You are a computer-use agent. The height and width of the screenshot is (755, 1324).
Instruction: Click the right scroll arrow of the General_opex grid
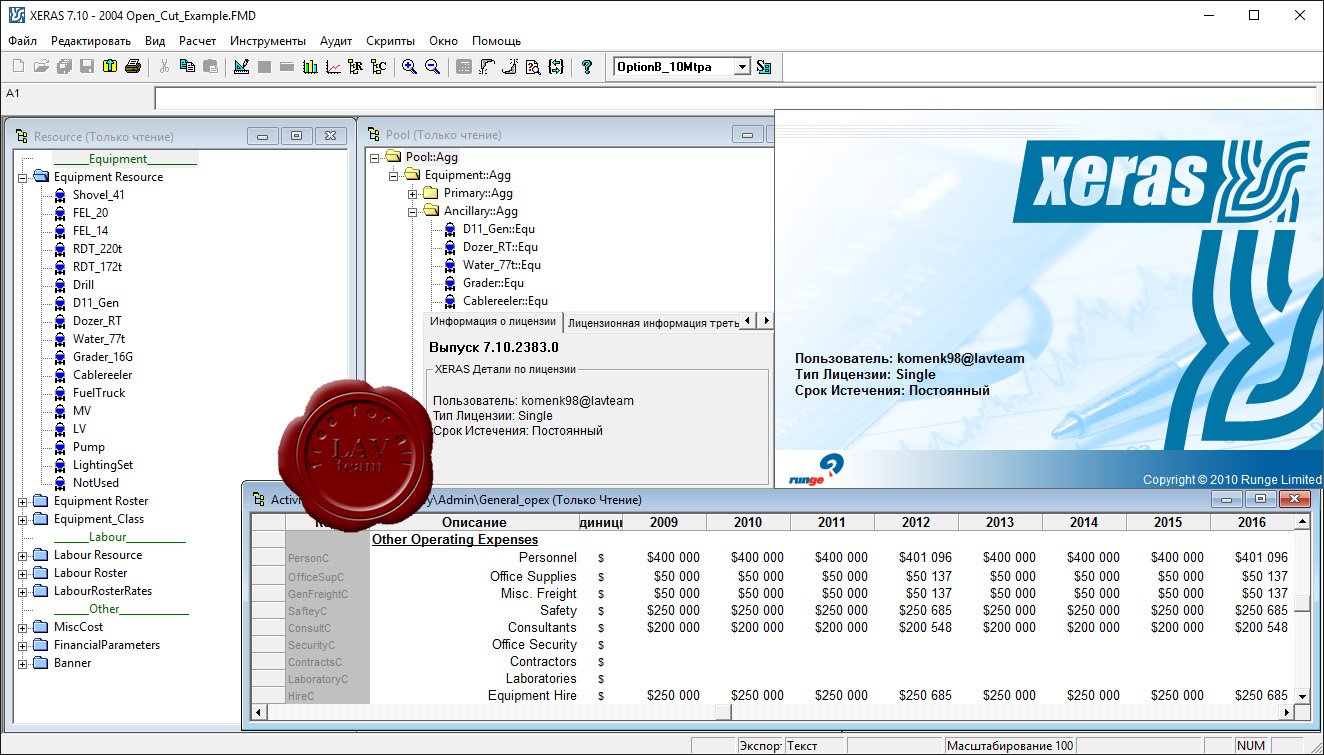(1286, 712)
